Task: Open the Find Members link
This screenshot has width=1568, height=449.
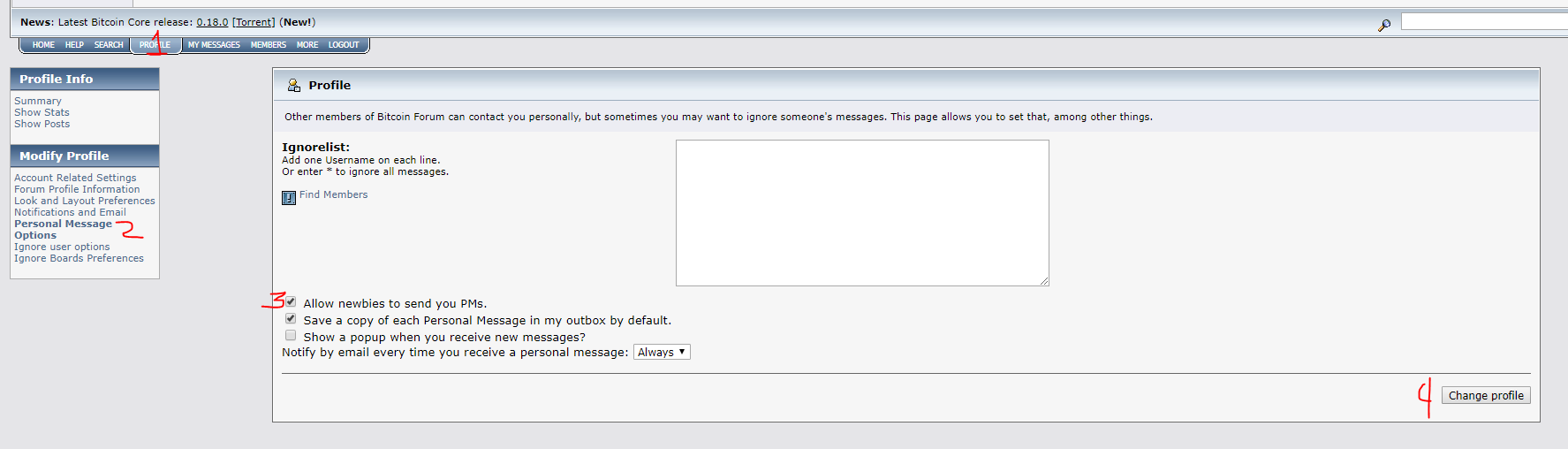Action: coord(333,194)
